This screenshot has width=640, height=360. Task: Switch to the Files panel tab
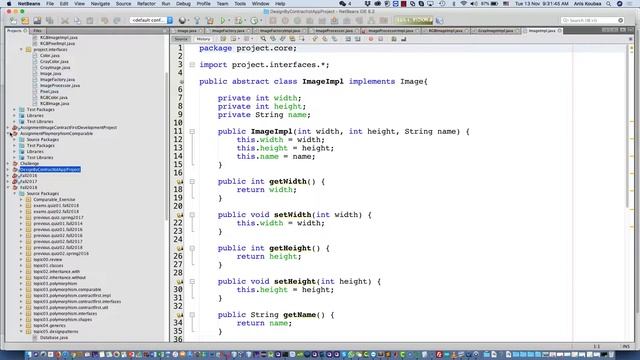tap(38, 31)
